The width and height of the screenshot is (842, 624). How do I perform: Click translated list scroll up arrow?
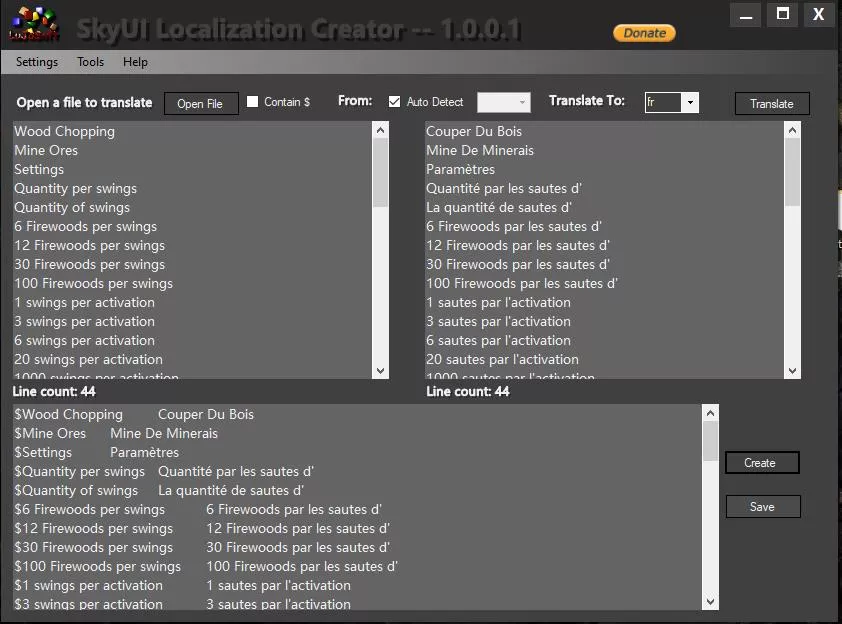793,130
